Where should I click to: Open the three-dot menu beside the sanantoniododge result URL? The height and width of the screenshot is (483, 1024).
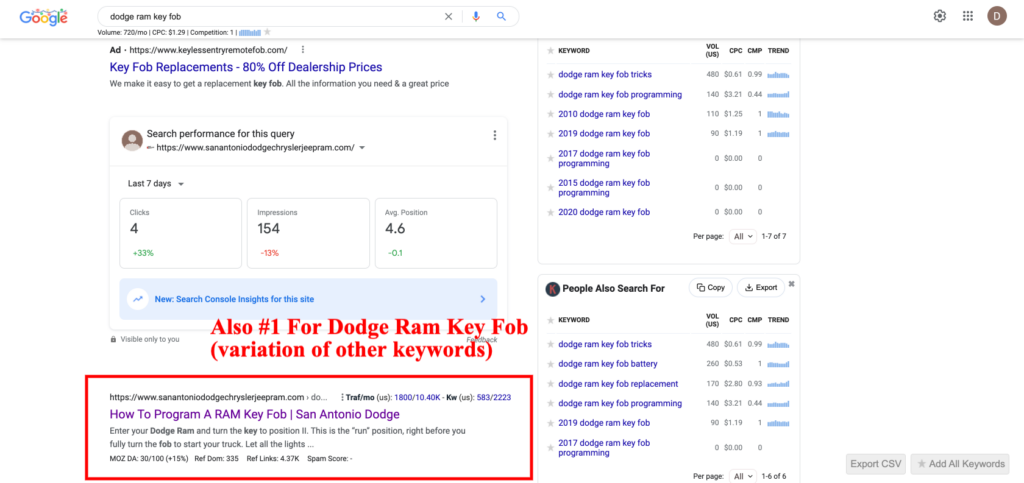(x=342, y=397)
